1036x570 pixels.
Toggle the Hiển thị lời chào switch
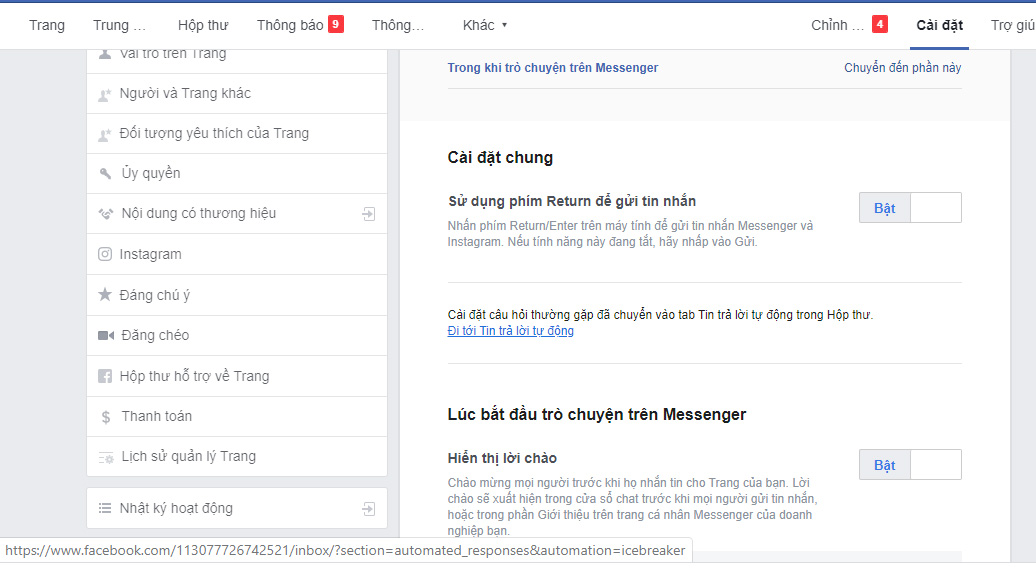tap(910, 465)
